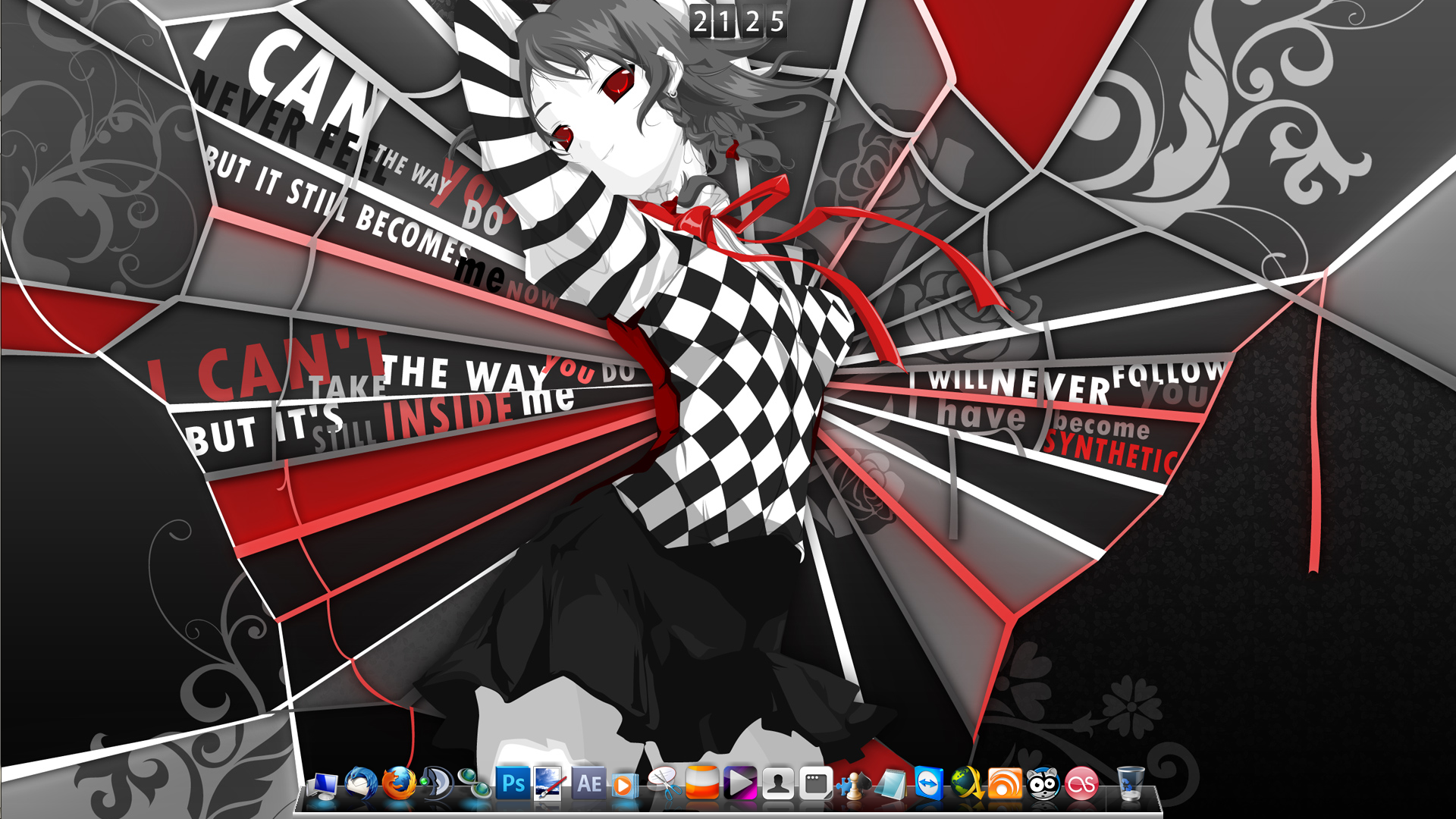Open Adobe Photoshop from the dock
The width and height of the screenshot is (1456, 819).
[x=513, y=783]
